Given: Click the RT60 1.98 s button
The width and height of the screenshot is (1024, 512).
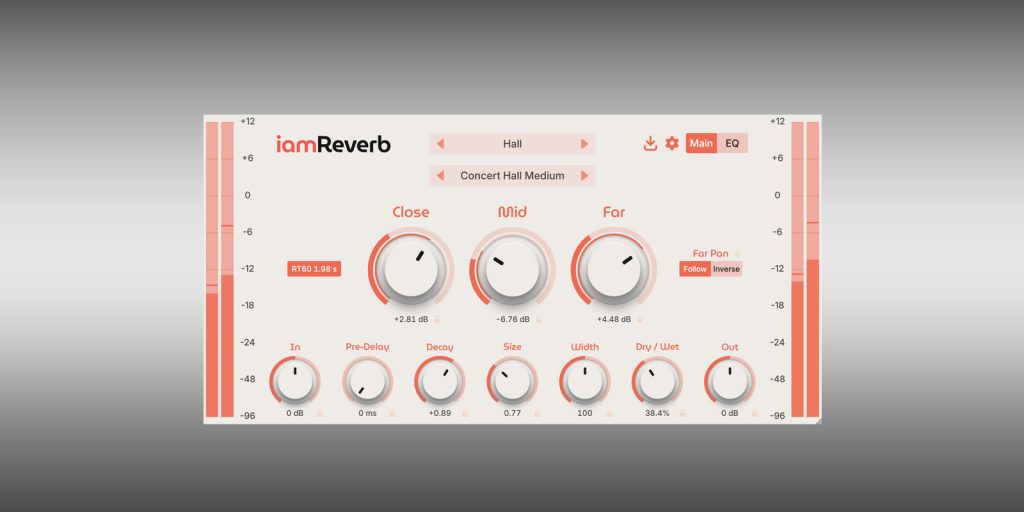Looking at the screenshot, I should tap(314, 269).
